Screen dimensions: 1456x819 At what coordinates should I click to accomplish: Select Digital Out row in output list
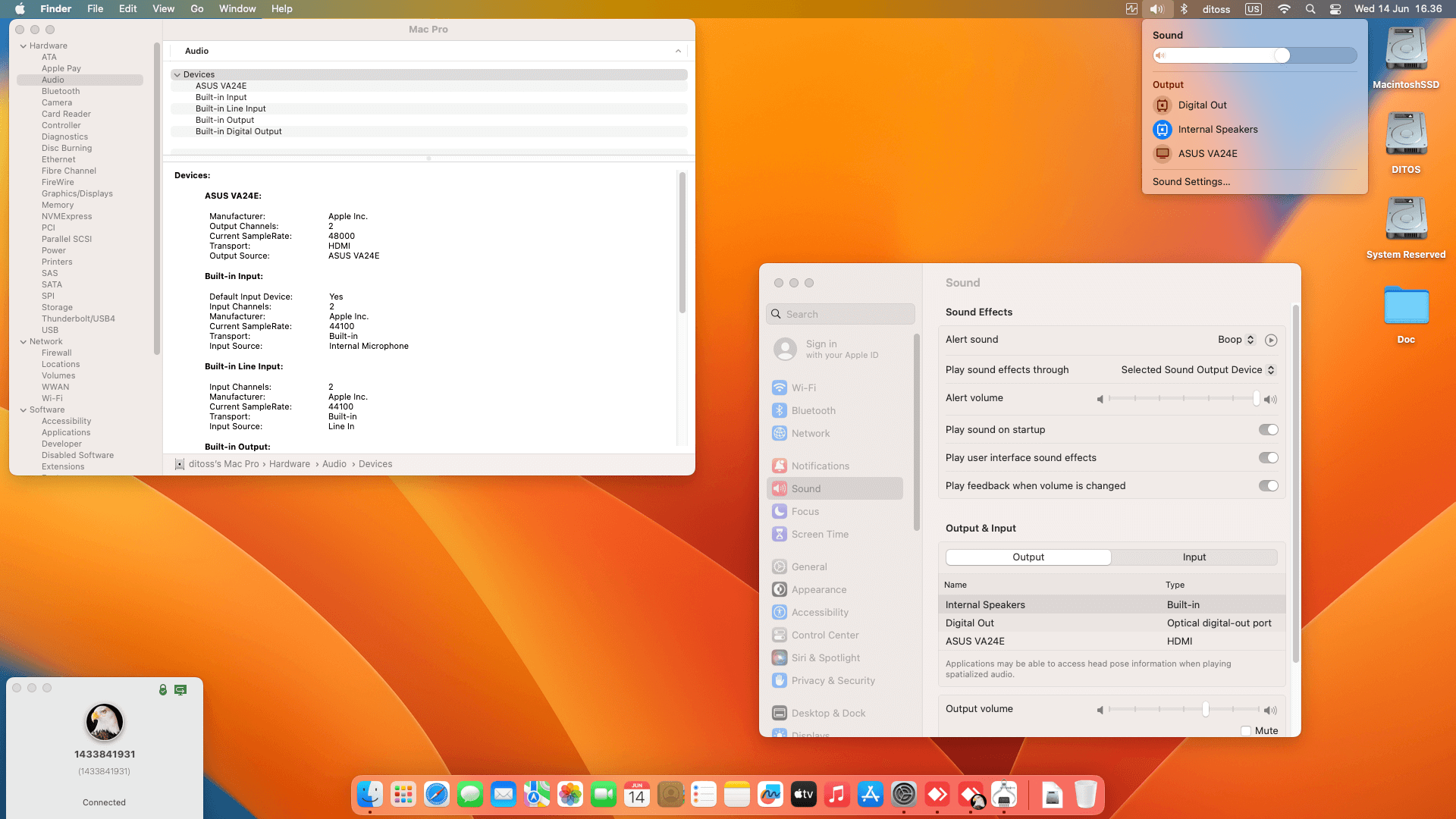point(1112,623)
